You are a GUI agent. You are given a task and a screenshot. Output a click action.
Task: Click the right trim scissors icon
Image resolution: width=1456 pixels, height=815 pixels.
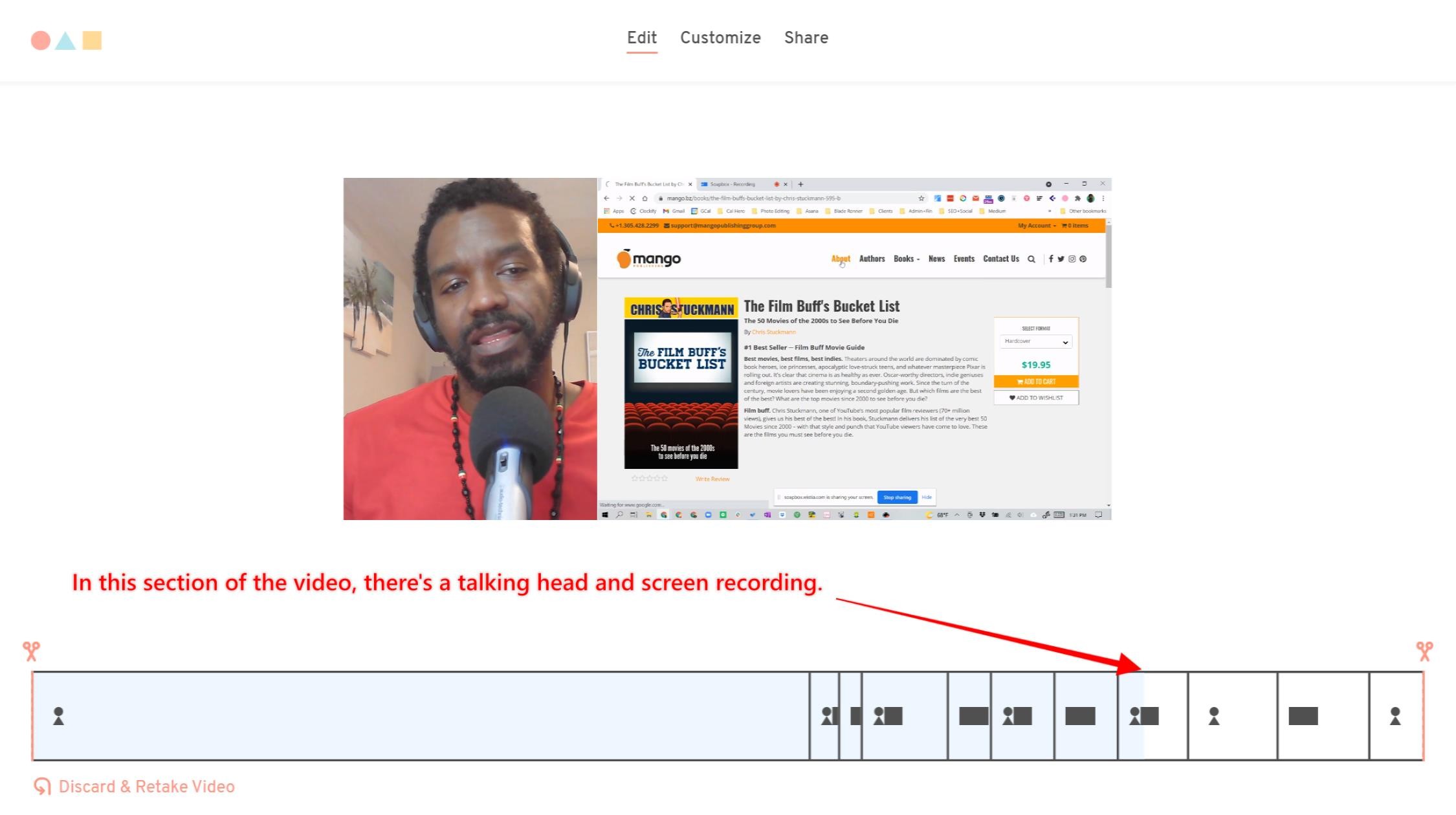coord(1424,651)
